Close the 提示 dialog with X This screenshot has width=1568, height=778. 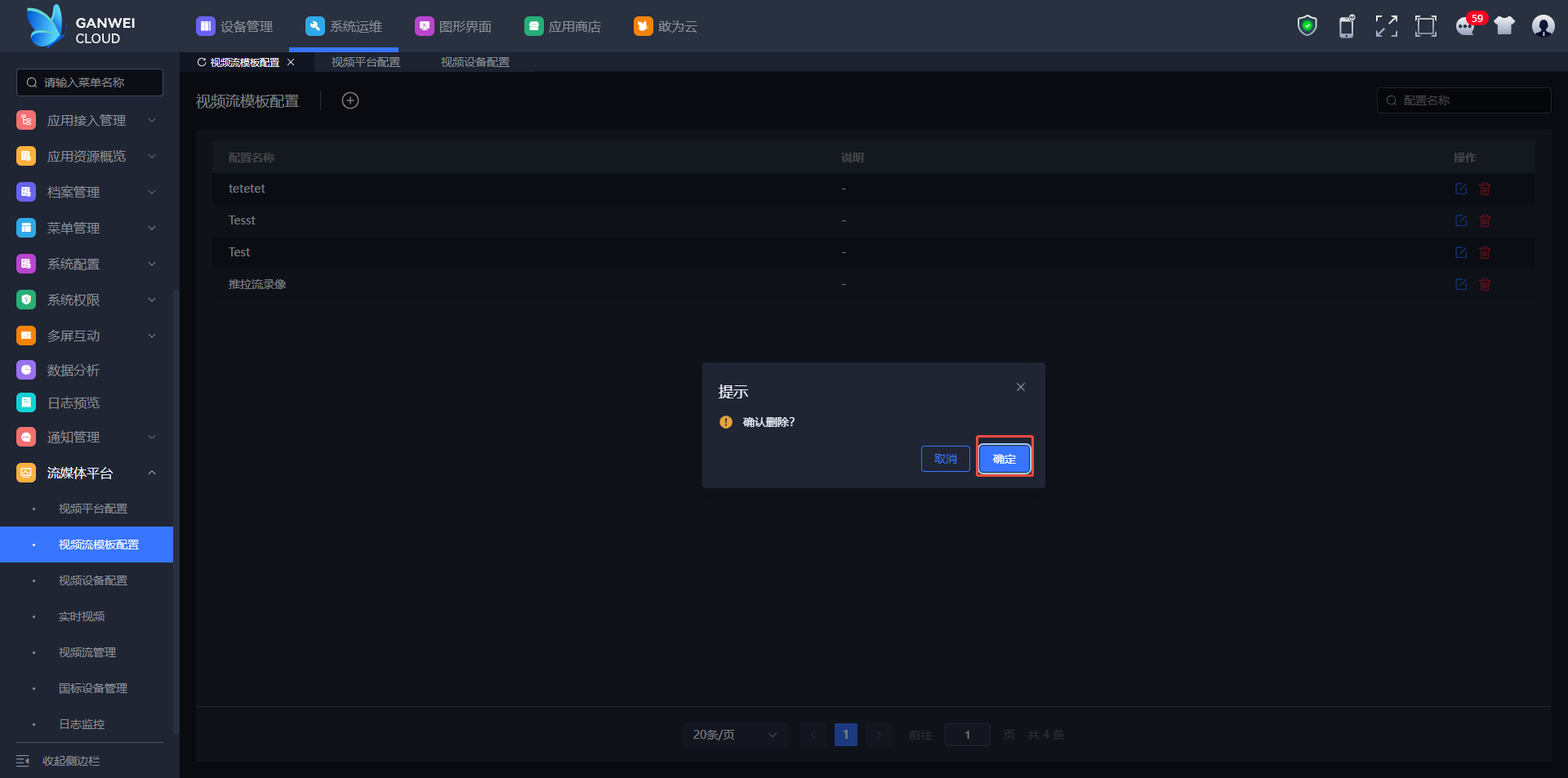pos(1021,387)
